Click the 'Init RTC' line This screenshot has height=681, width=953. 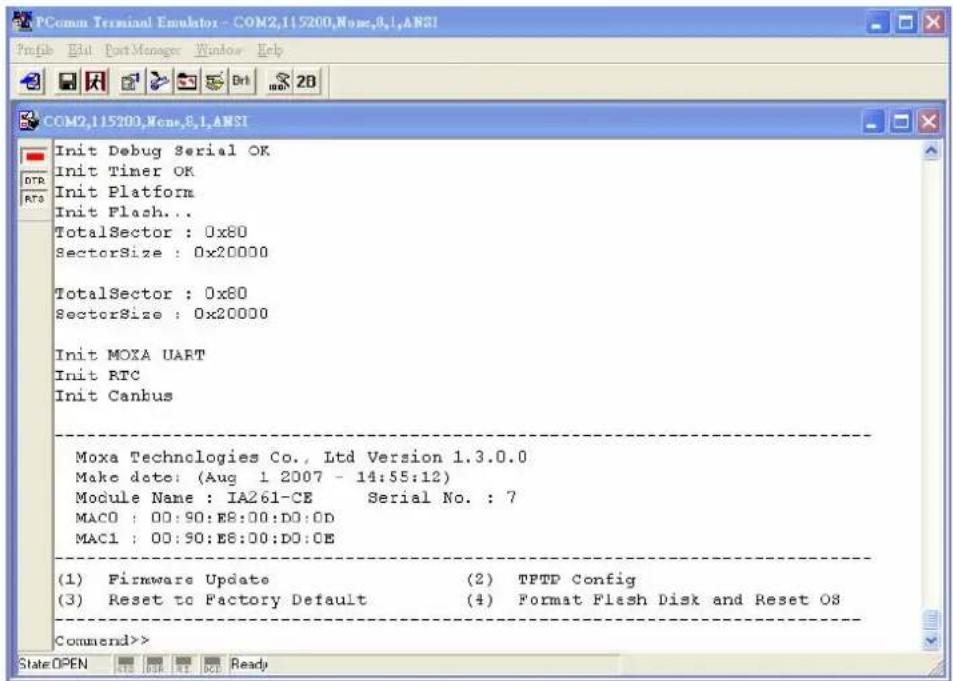(x=97, y=376)
